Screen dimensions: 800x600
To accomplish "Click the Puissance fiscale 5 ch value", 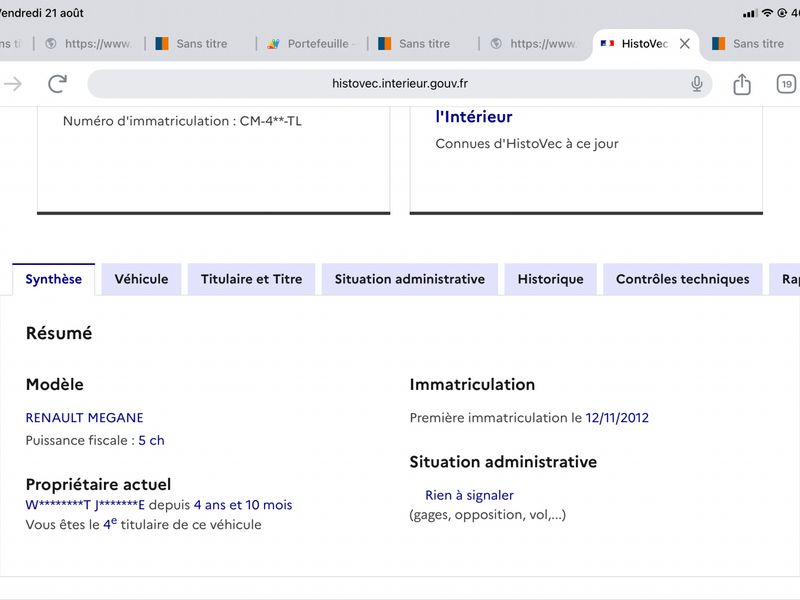I will (x=152, y=440).
